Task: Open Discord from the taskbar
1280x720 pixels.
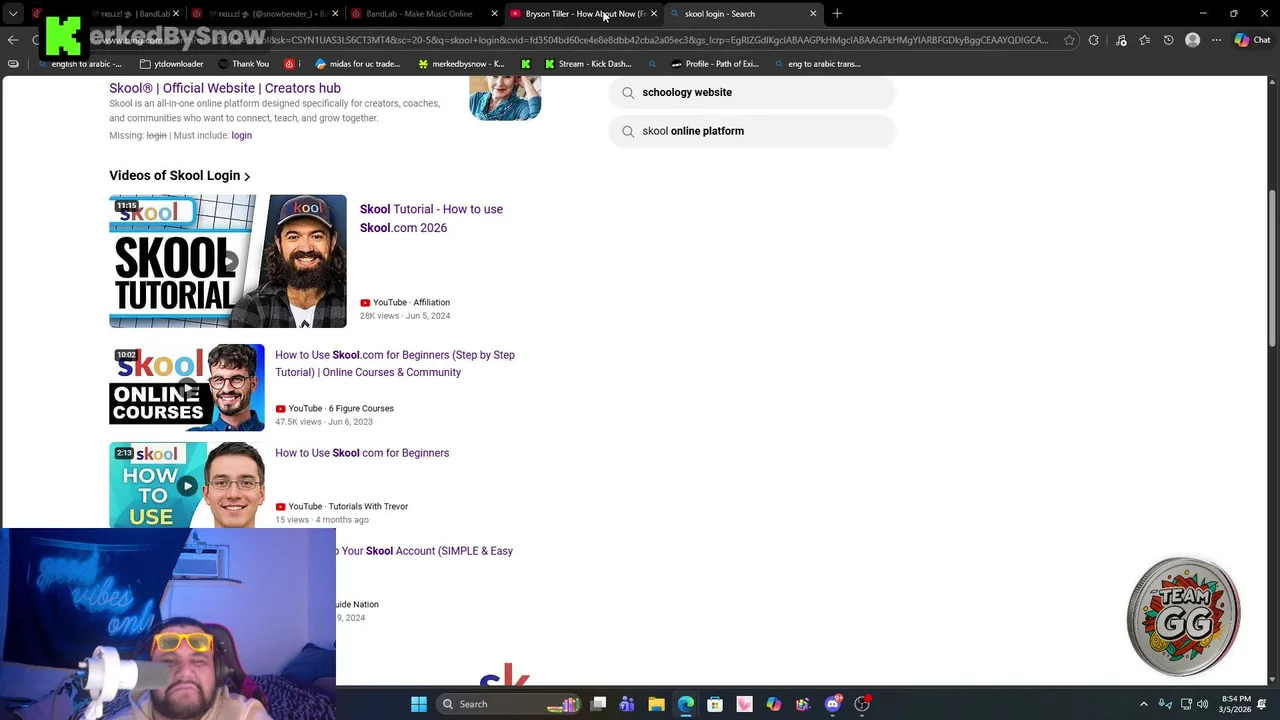Action: pyautogui.click(x=833, y=704)
